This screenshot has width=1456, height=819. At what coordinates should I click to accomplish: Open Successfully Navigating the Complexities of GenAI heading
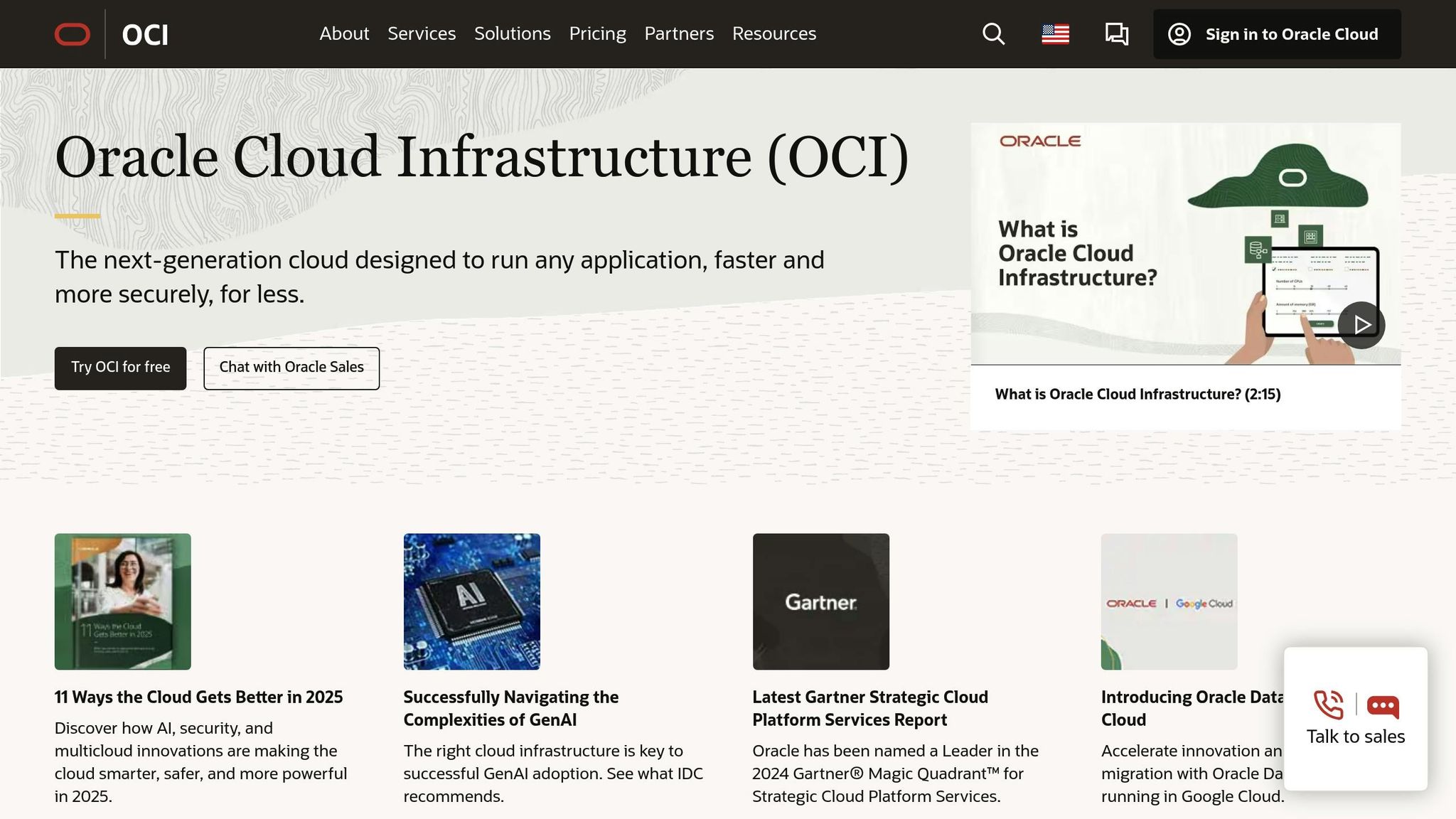[x=510, y=709]
